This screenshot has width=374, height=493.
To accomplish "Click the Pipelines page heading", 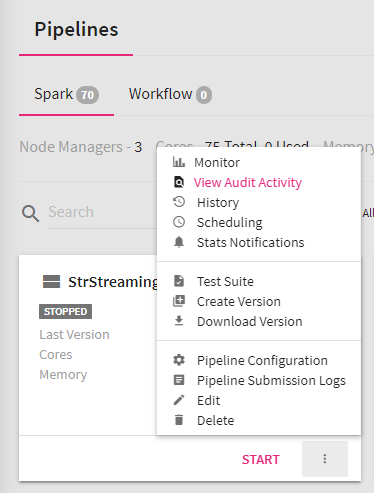I will [x=76, y=29].
